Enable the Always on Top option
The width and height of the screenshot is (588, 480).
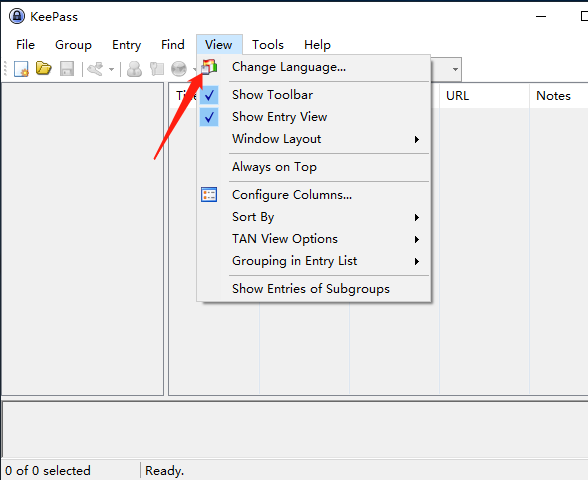[x=274, y=167]
